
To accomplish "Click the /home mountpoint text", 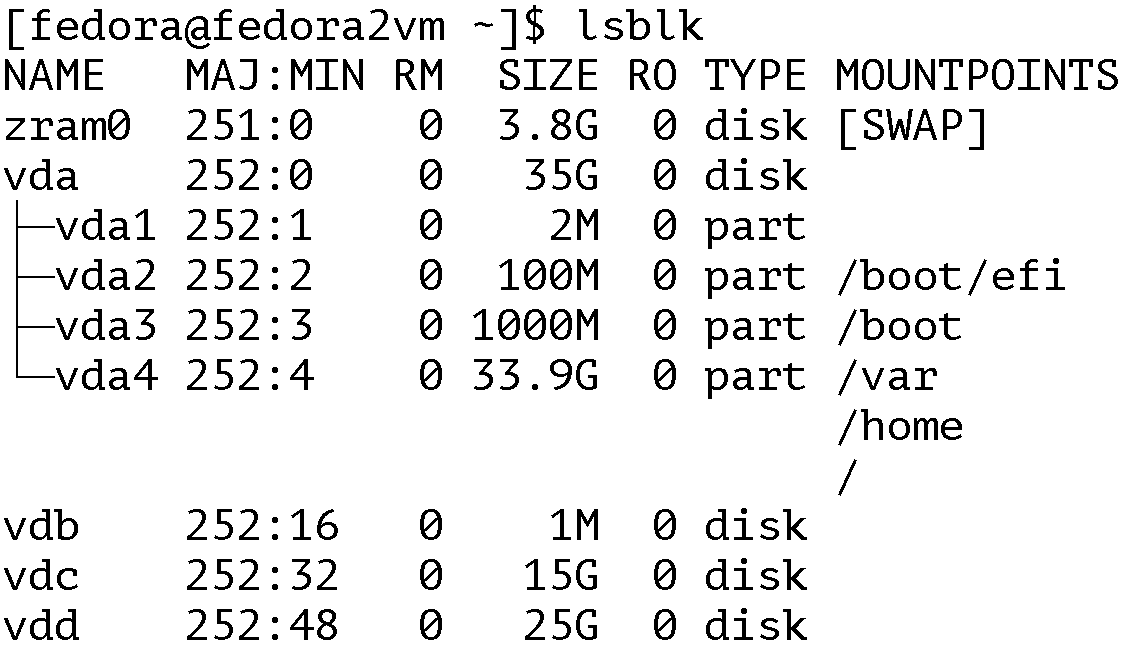I will 899,427.
